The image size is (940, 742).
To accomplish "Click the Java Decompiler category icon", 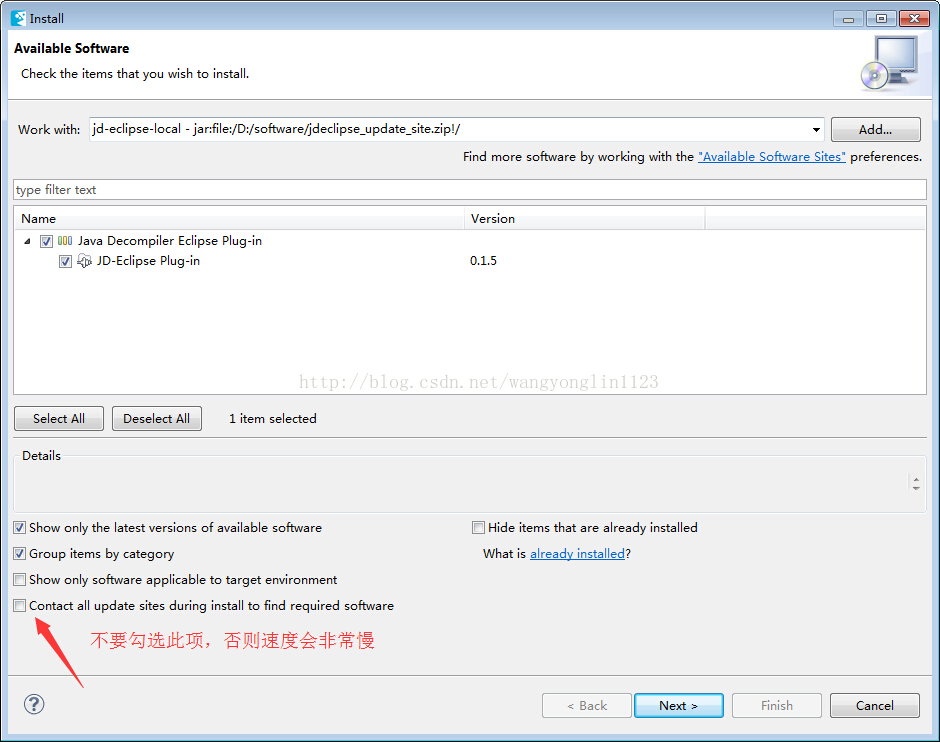I will point(65,241).
